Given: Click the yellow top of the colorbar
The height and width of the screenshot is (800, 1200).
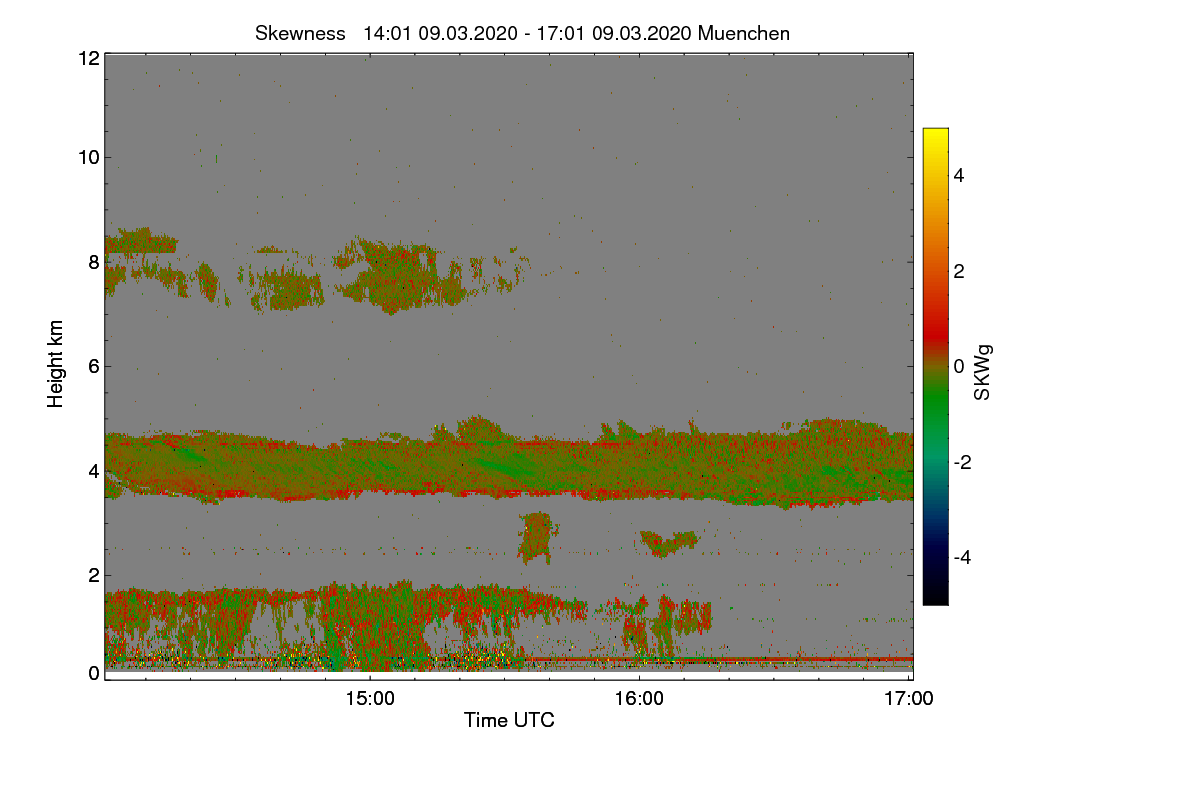Looking at the screenshot, I should click(935, 135).
